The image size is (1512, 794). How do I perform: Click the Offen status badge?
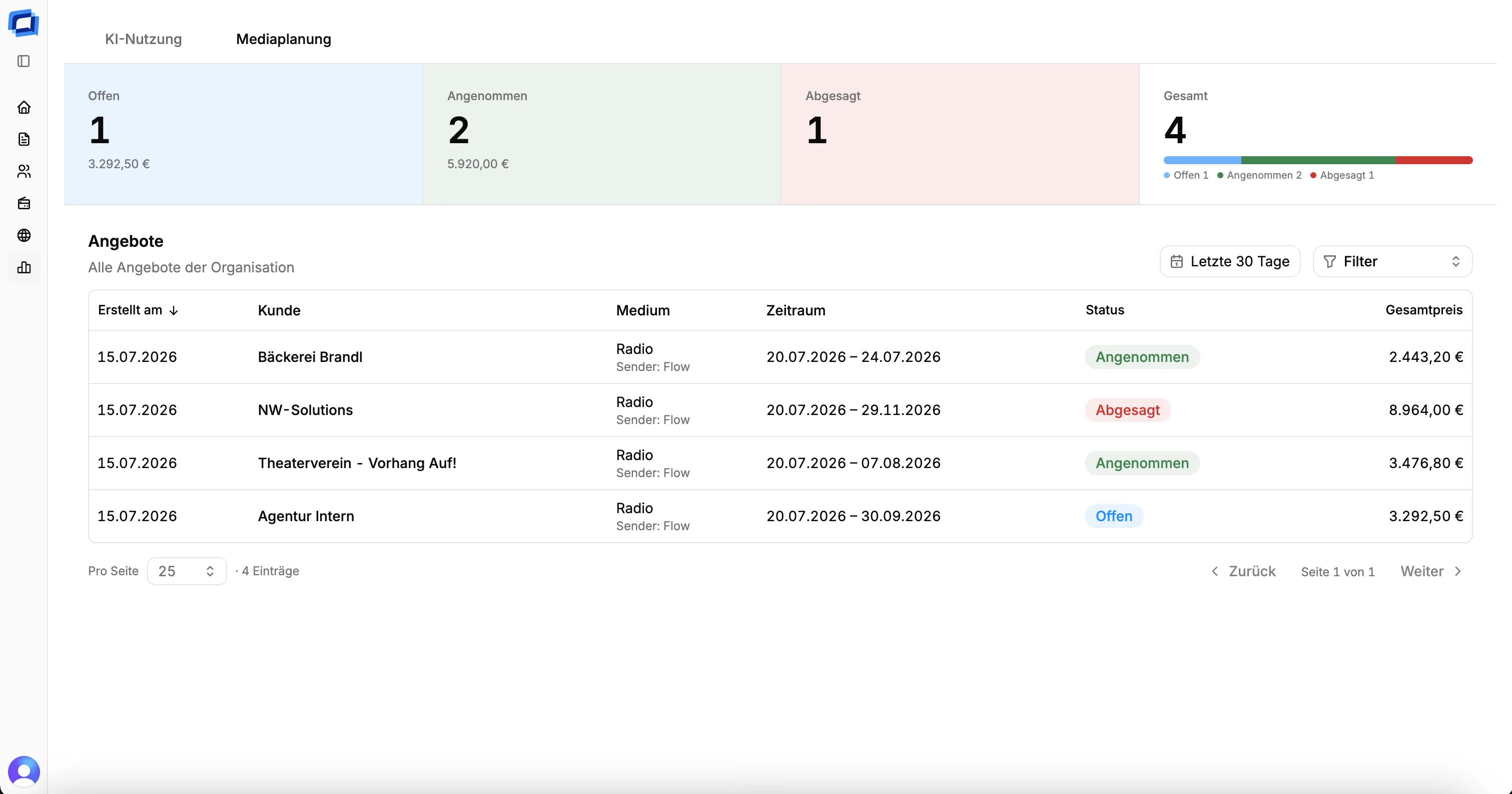pyautogui.click(x=1113, y=516)
